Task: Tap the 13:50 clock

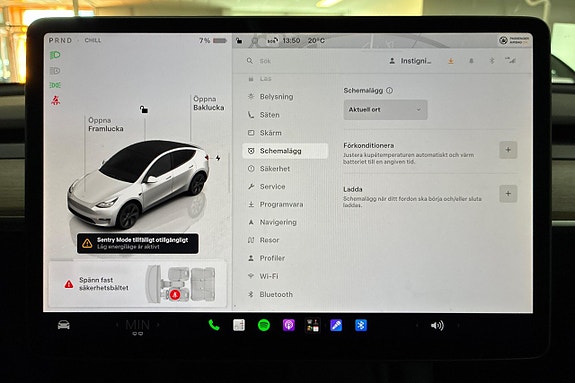Action: [x=291, y=41]
